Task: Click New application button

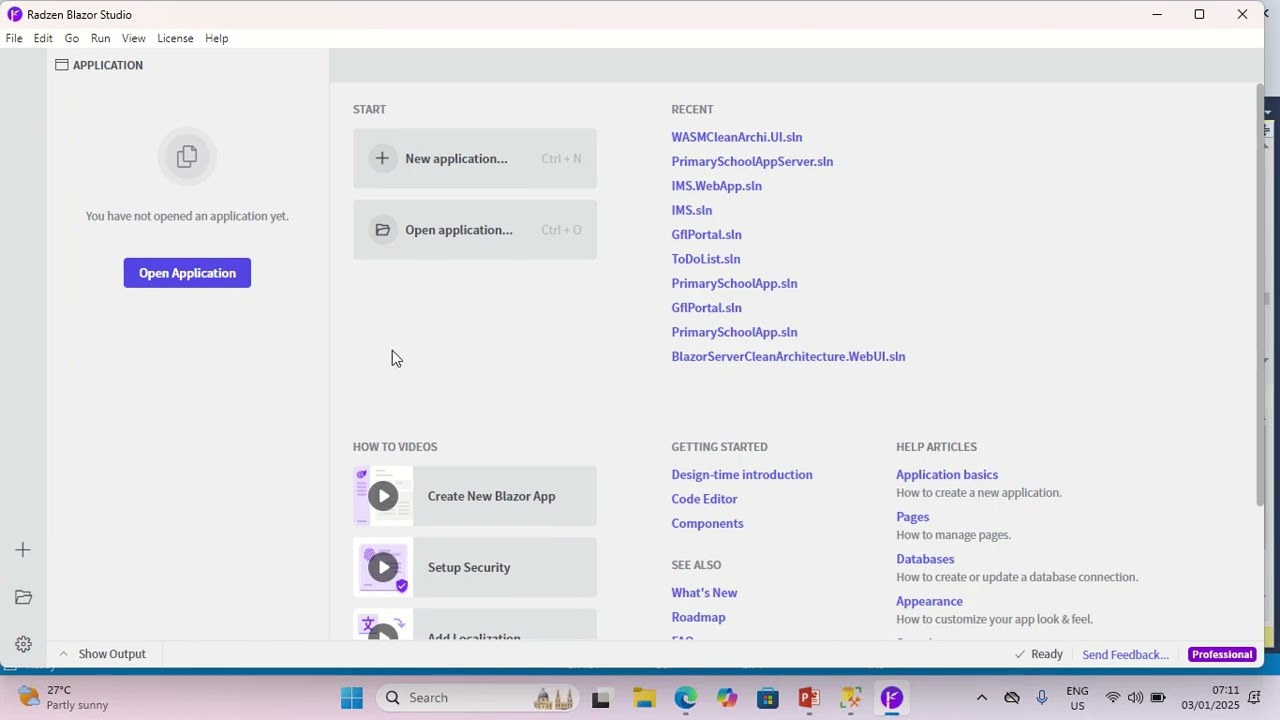Action: pos(475,158)
